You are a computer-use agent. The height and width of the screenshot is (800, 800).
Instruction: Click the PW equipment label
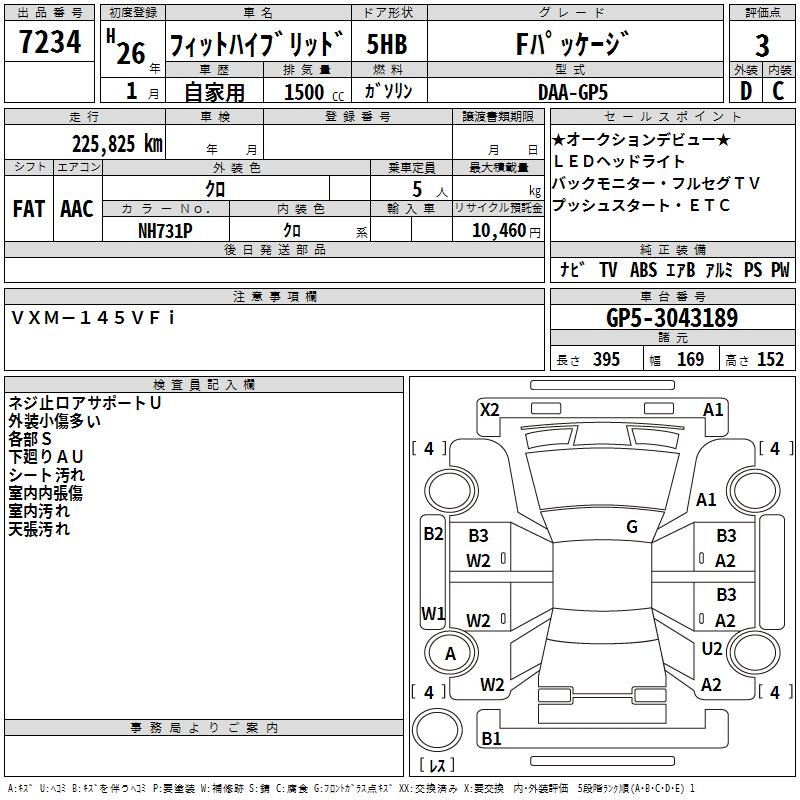coord(779,270)
